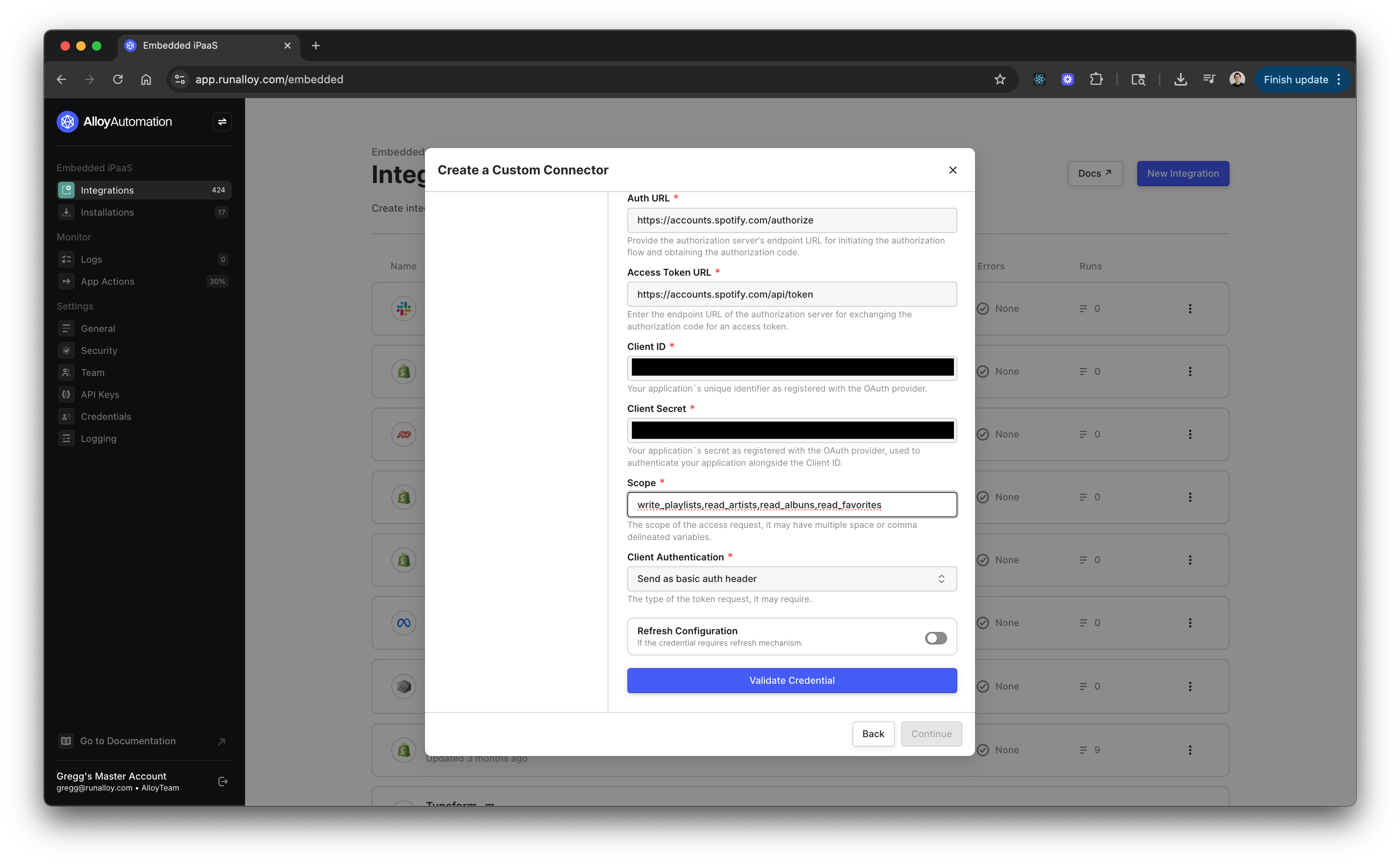
Task: Open Installations in sidebar
Action: [x=107, y=212]
